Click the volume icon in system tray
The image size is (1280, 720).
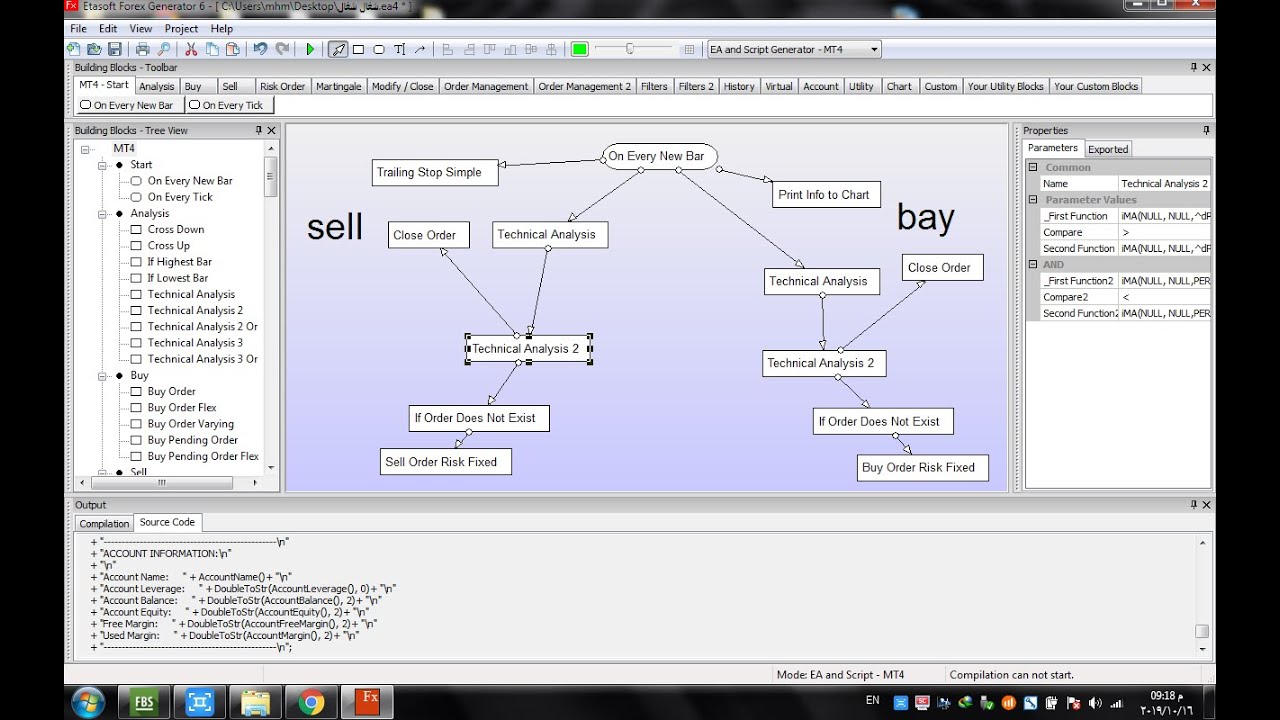click(1093, 703)
